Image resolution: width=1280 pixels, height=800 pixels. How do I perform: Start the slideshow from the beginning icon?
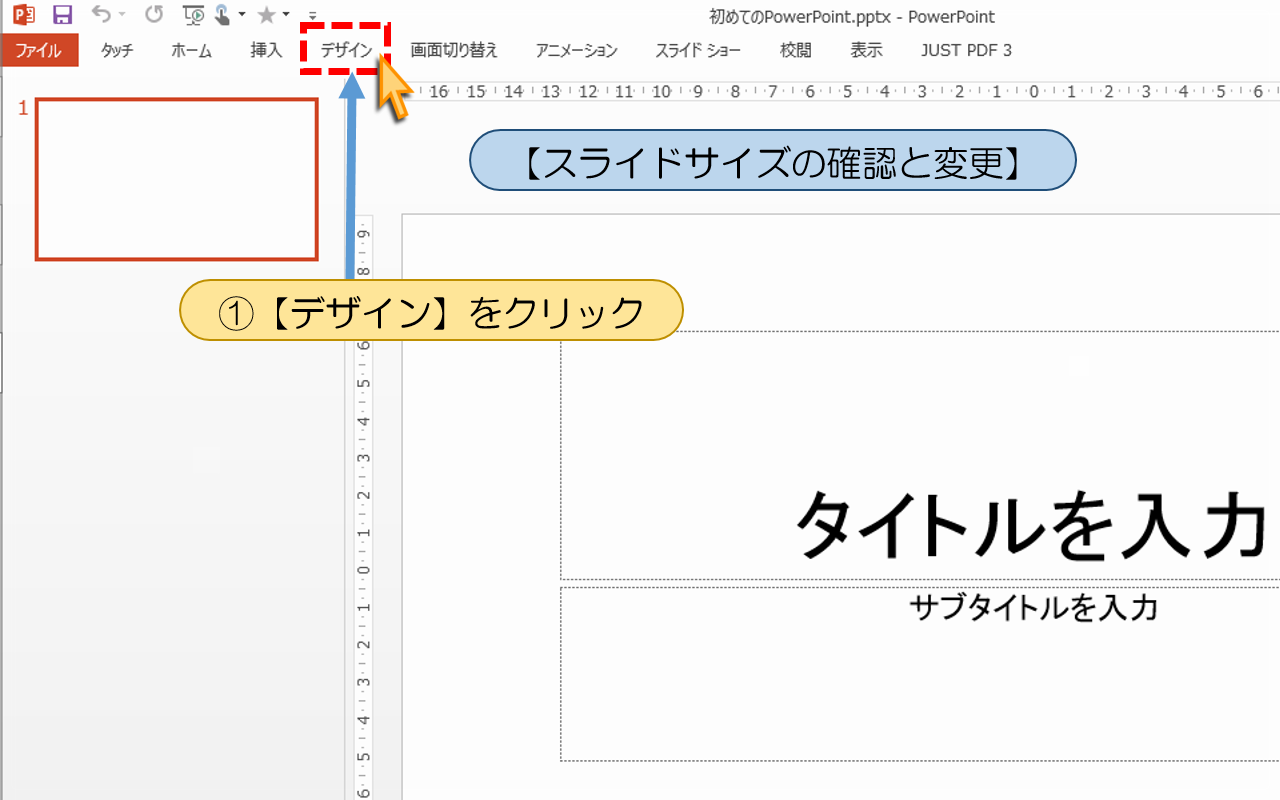point(192,15)
